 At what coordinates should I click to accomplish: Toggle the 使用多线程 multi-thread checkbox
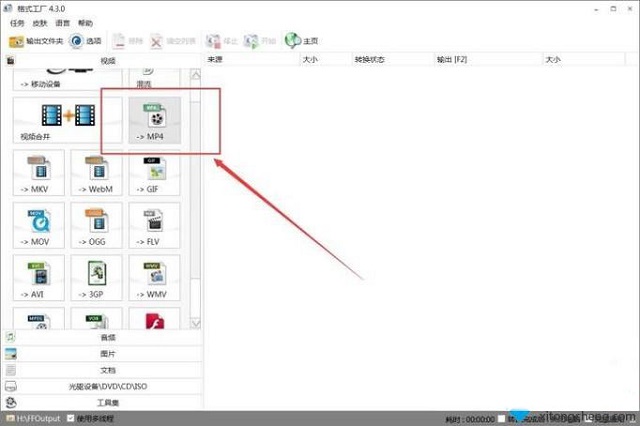tap(71, 418)
